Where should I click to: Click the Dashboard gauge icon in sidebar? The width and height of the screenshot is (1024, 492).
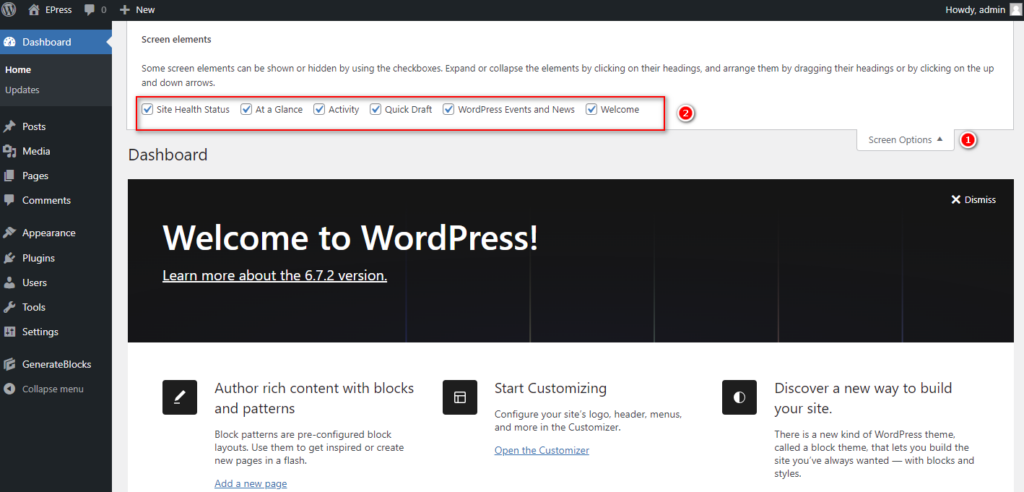9,42
